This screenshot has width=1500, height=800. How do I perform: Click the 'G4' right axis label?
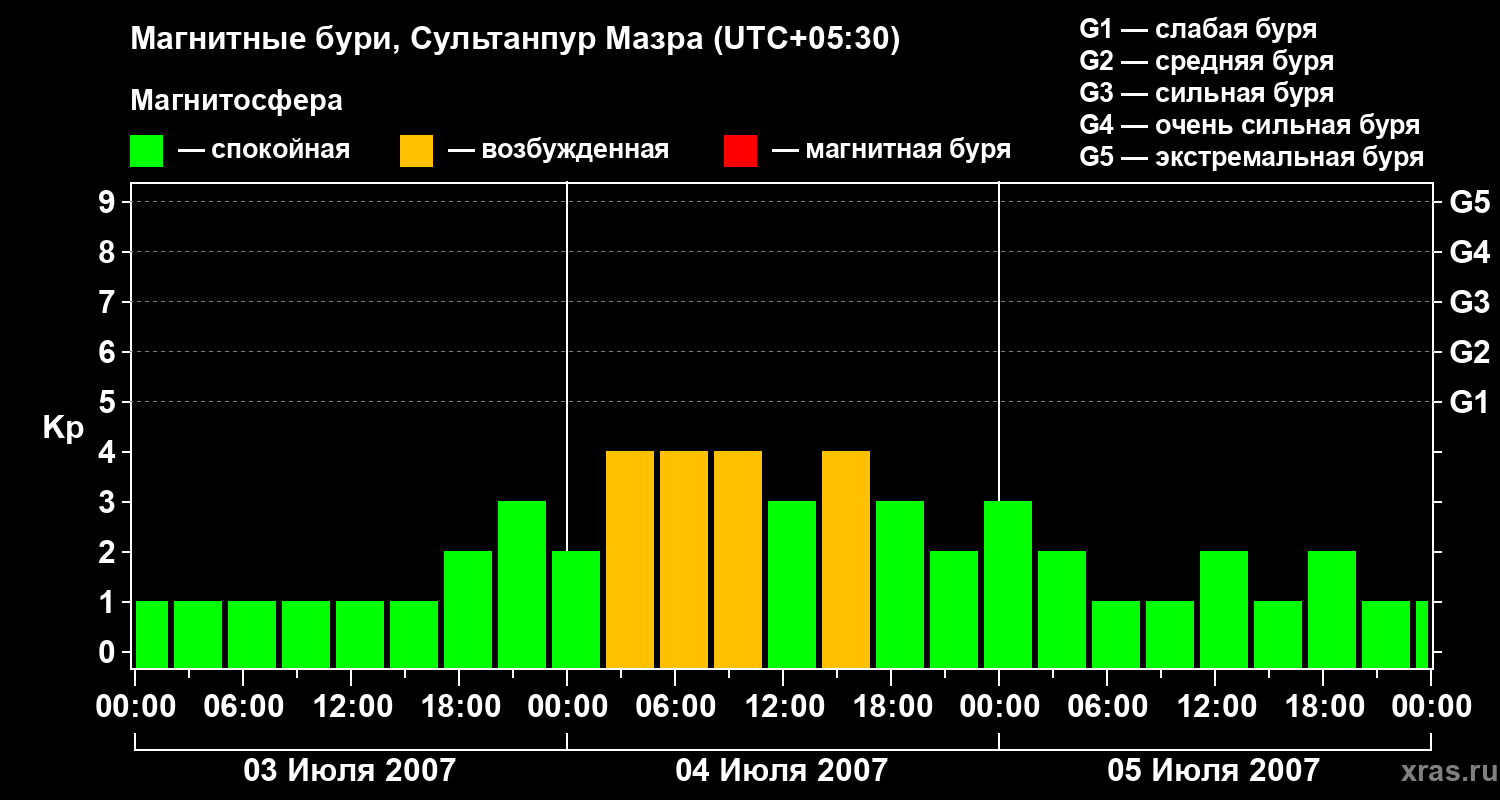click(1469, 252)
